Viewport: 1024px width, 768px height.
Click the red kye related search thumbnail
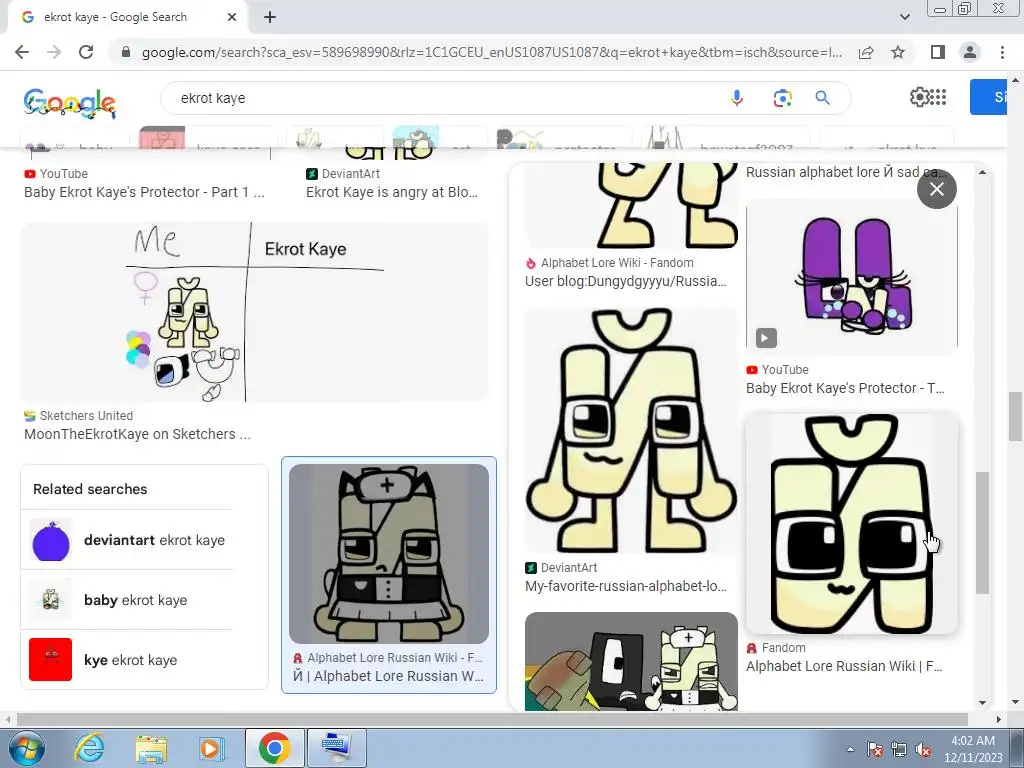pos(50,660)
